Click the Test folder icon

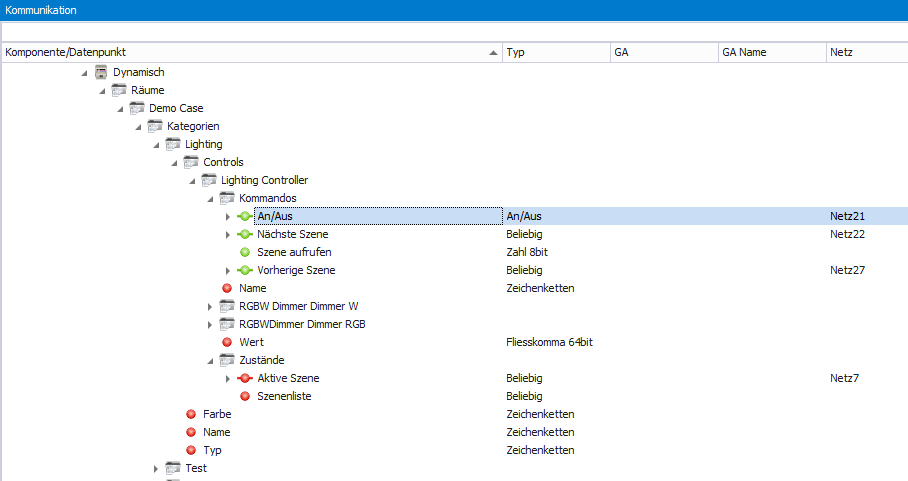(173, 468)
